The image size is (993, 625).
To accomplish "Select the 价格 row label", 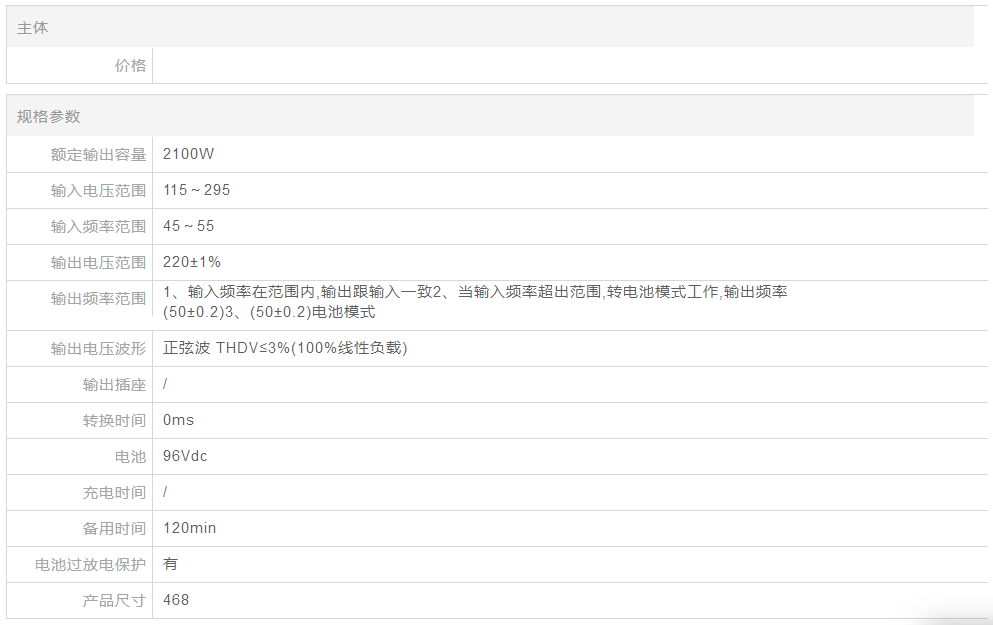I will [130, 66].
